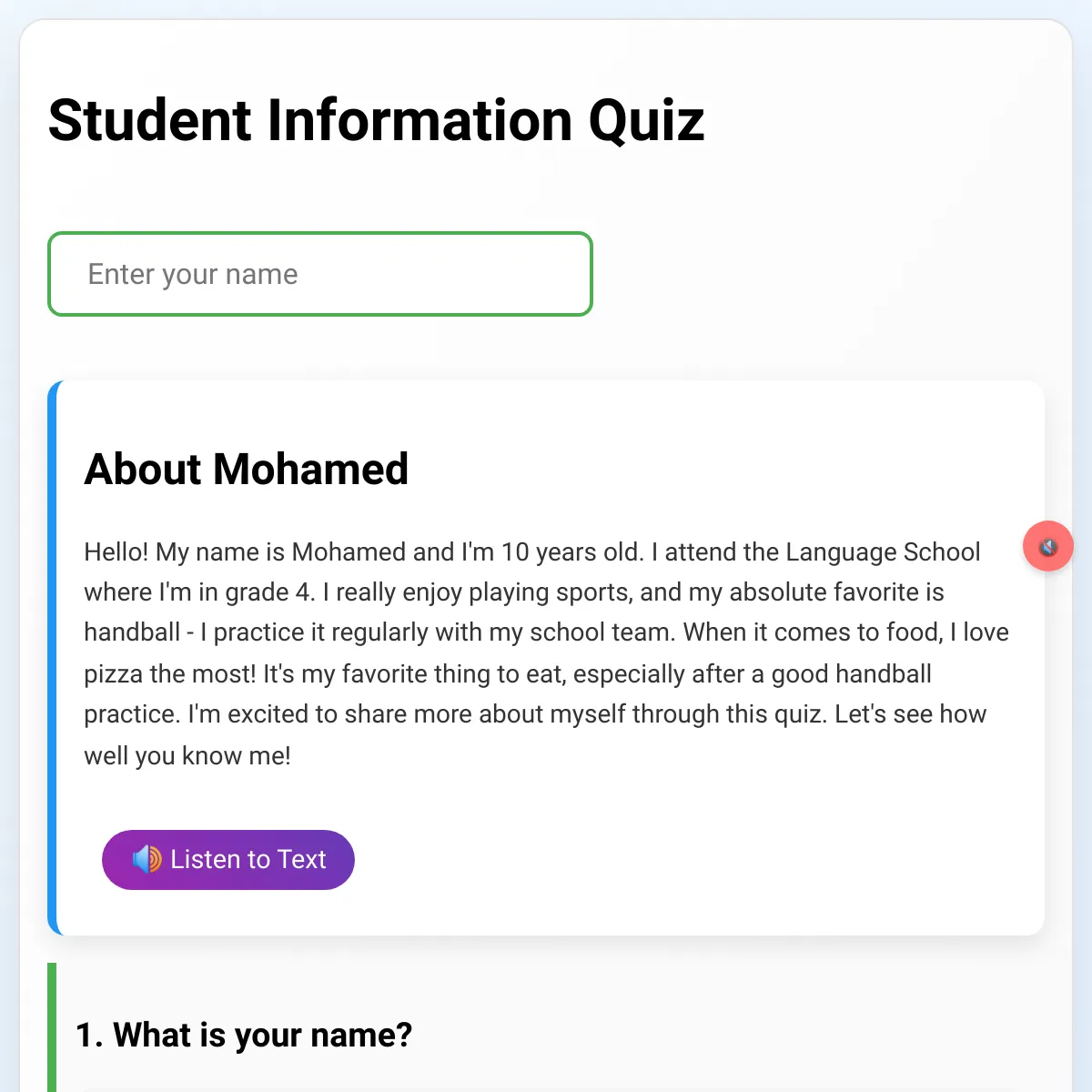
Task: Click the blue speaker glyph inside the red circle
Action: coord(1045,546)
